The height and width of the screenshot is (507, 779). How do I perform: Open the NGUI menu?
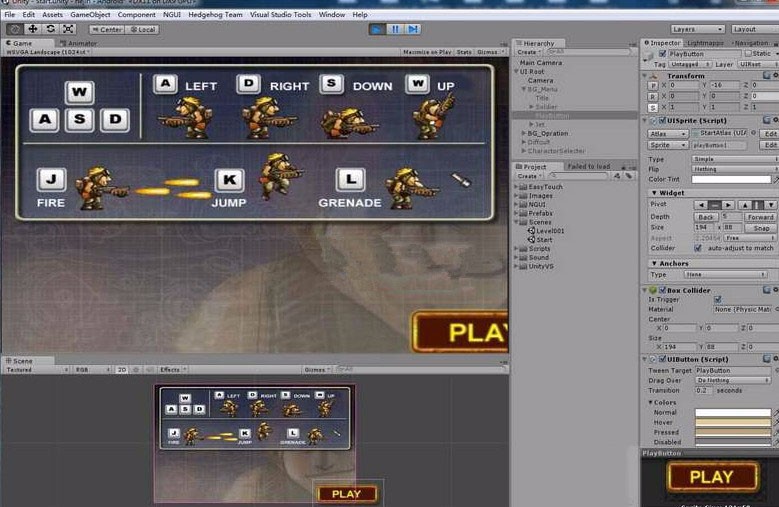click(172, 14)
